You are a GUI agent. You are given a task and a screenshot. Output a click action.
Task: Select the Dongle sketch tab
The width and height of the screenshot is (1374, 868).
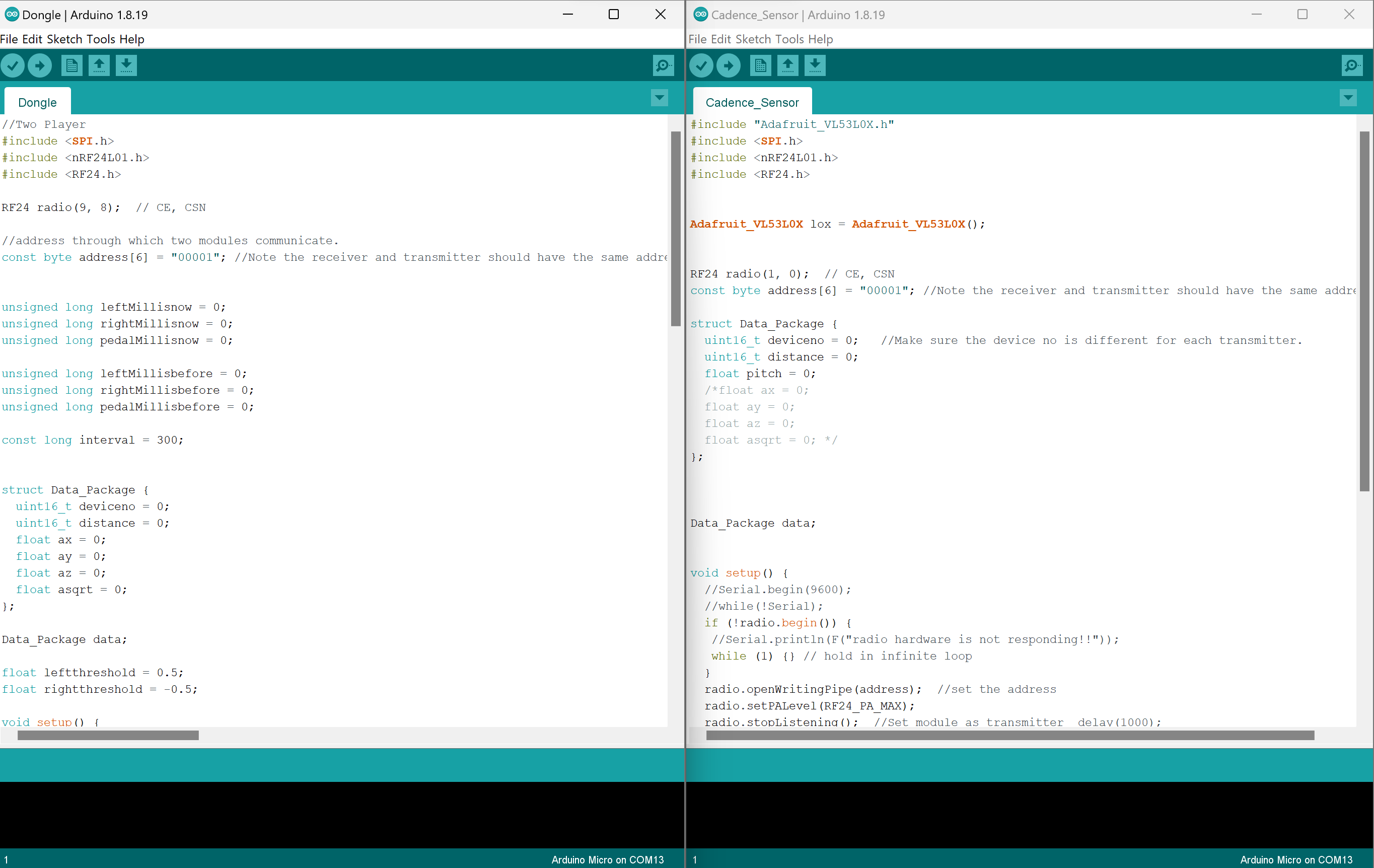[x=38, y=102]
